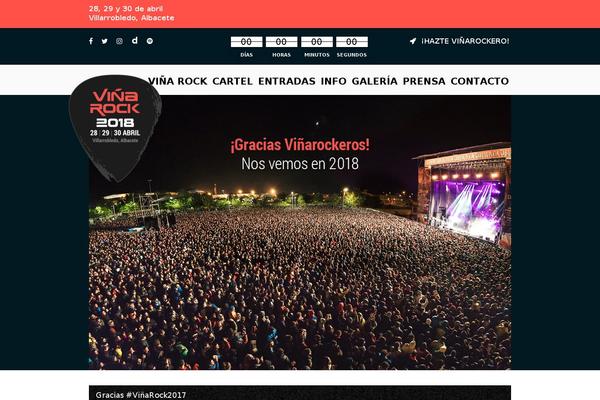Go to the ENTRADAS page
Screen dimensions: 600x400
point(287,81)
